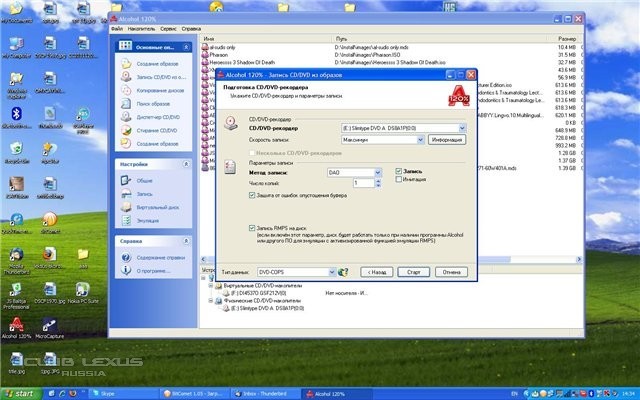
Task: Click the 'Поиск образов' sidebar item
Action: click(x=155, y=103)
